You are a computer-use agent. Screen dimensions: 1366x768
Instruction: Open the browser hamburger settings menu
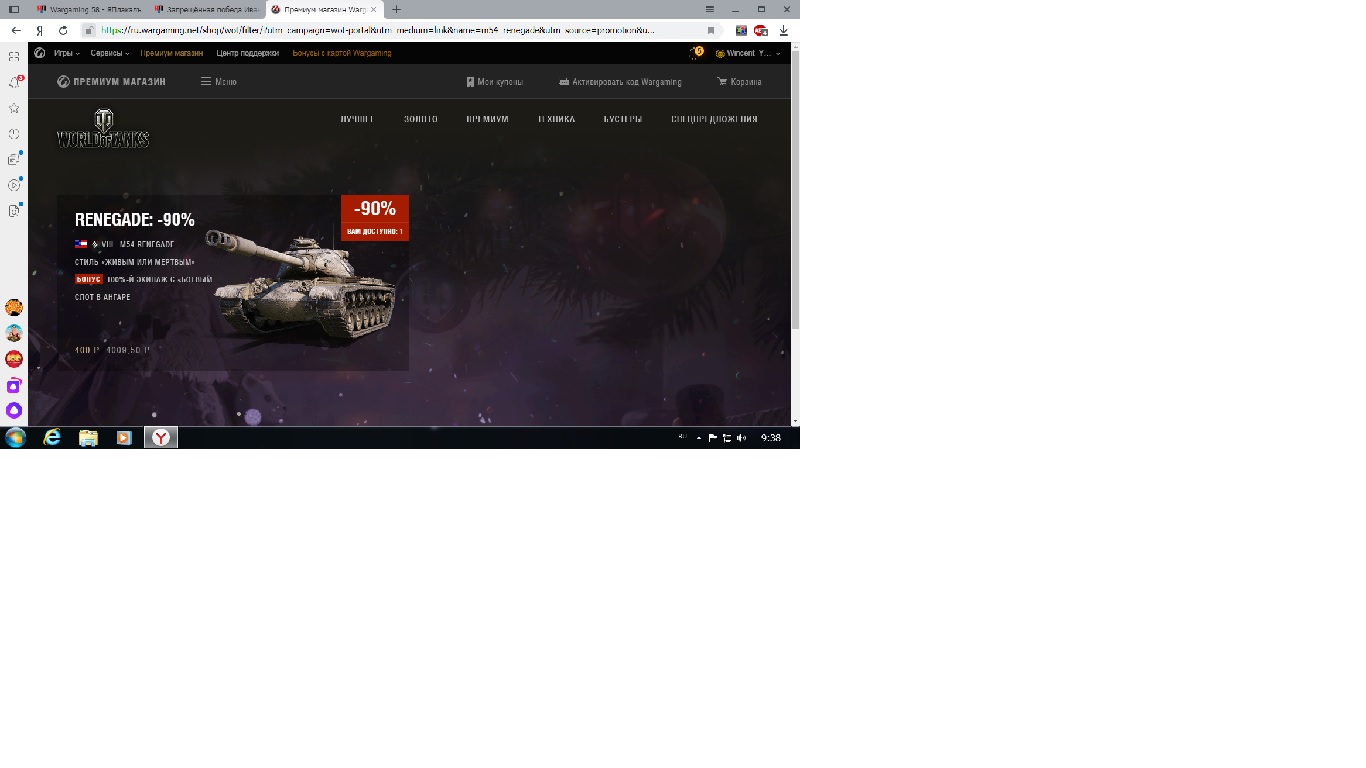point(710,9)
